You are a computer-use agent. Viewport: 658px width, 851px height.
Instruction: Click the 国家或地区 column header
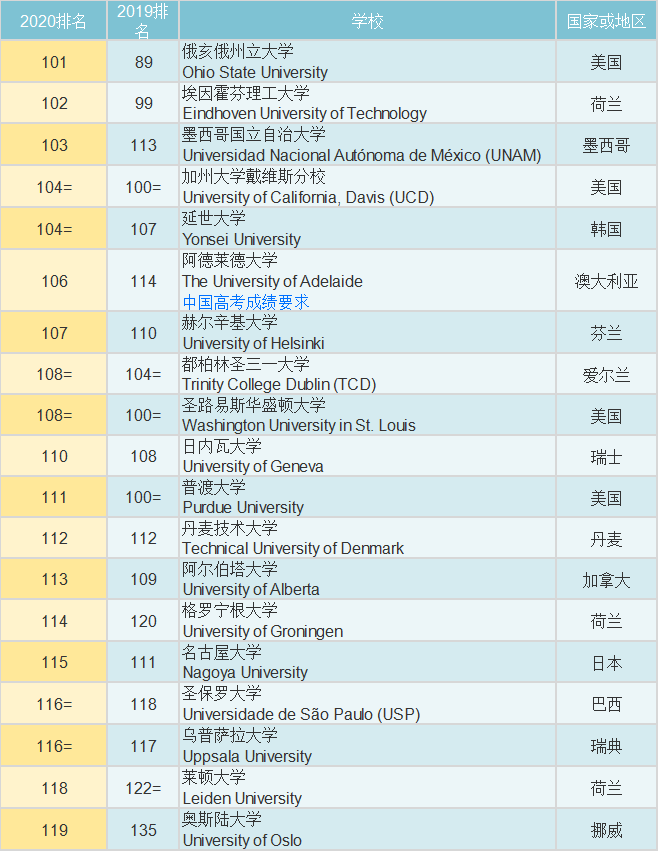606,21
